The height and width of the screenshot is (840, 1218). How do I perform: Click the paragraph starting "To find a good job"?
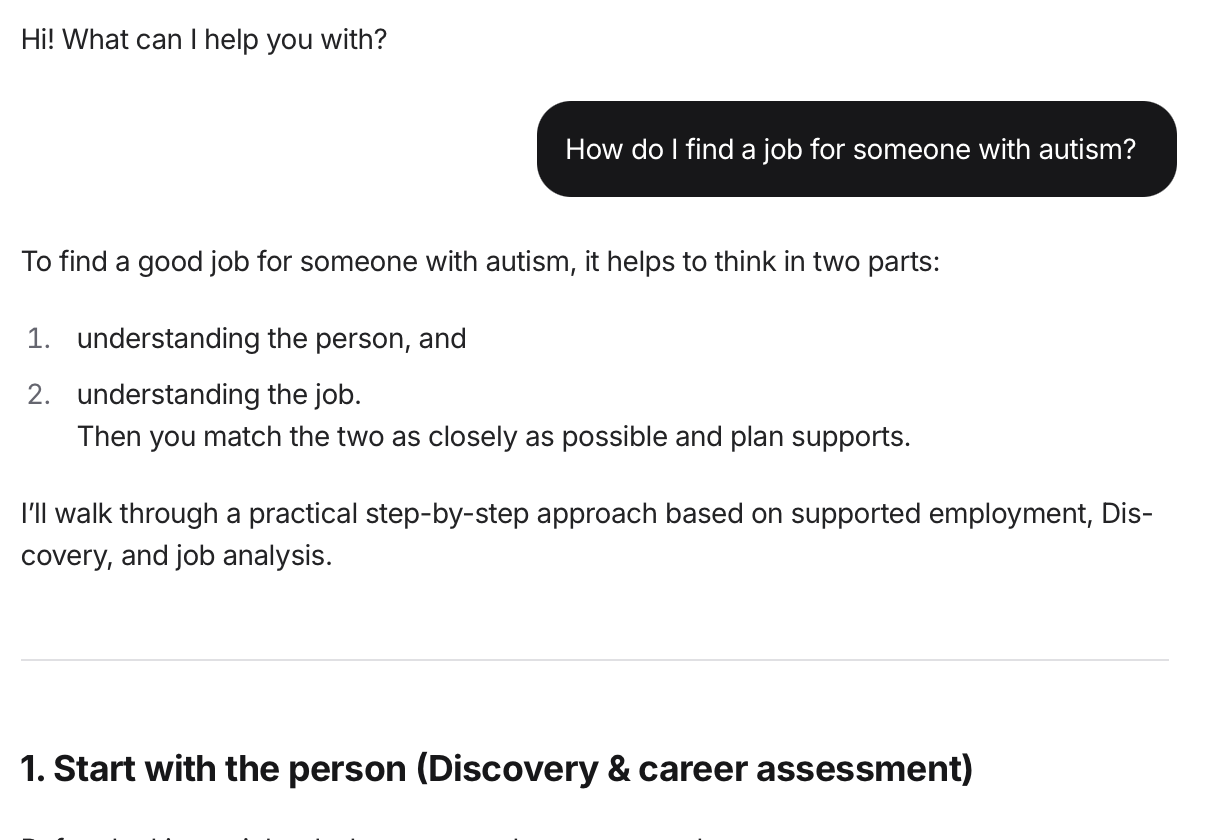(480, 261)
